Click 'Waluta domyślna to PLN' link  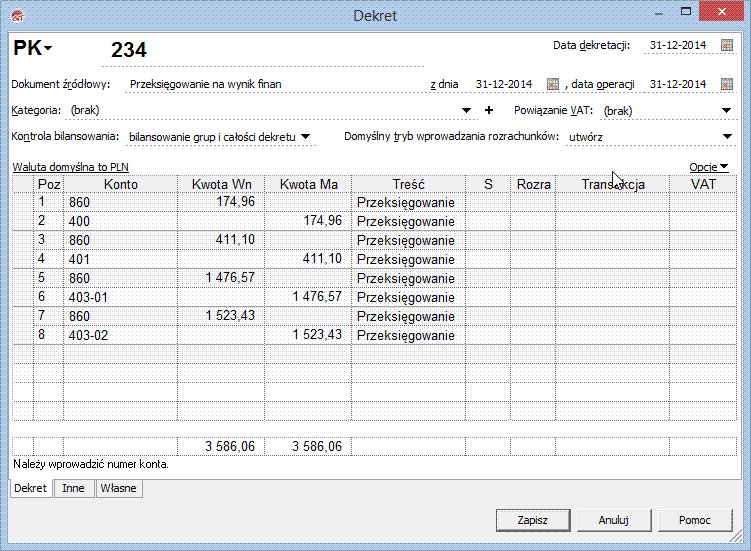click(x=70, y=167)
